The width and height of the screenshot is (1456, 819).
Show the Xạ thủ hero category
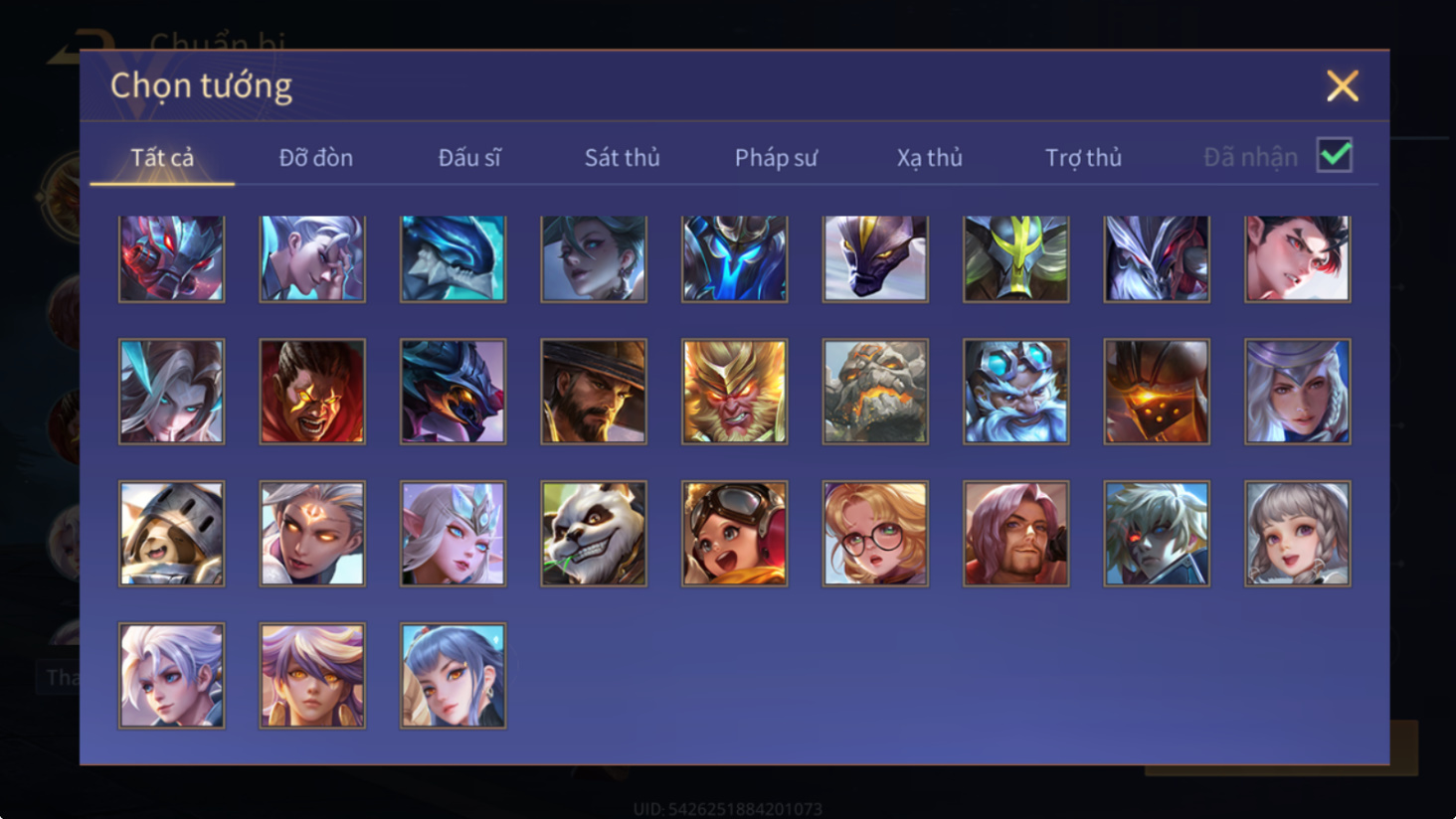[930, 157]
